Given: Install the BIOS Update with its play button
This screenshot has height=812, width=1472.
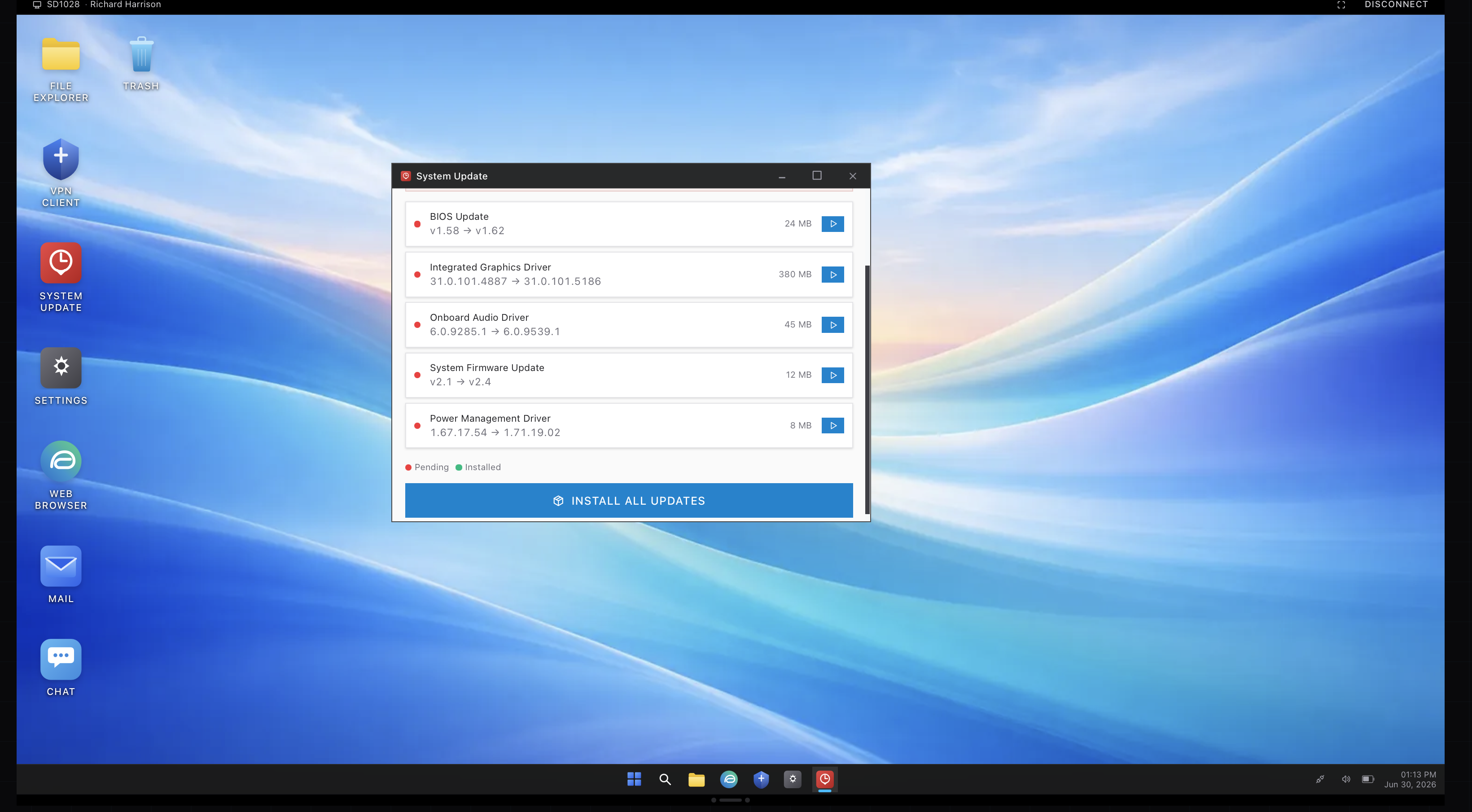Looking at the screenshot, I should pyautogui.click(x=832, y=224).
